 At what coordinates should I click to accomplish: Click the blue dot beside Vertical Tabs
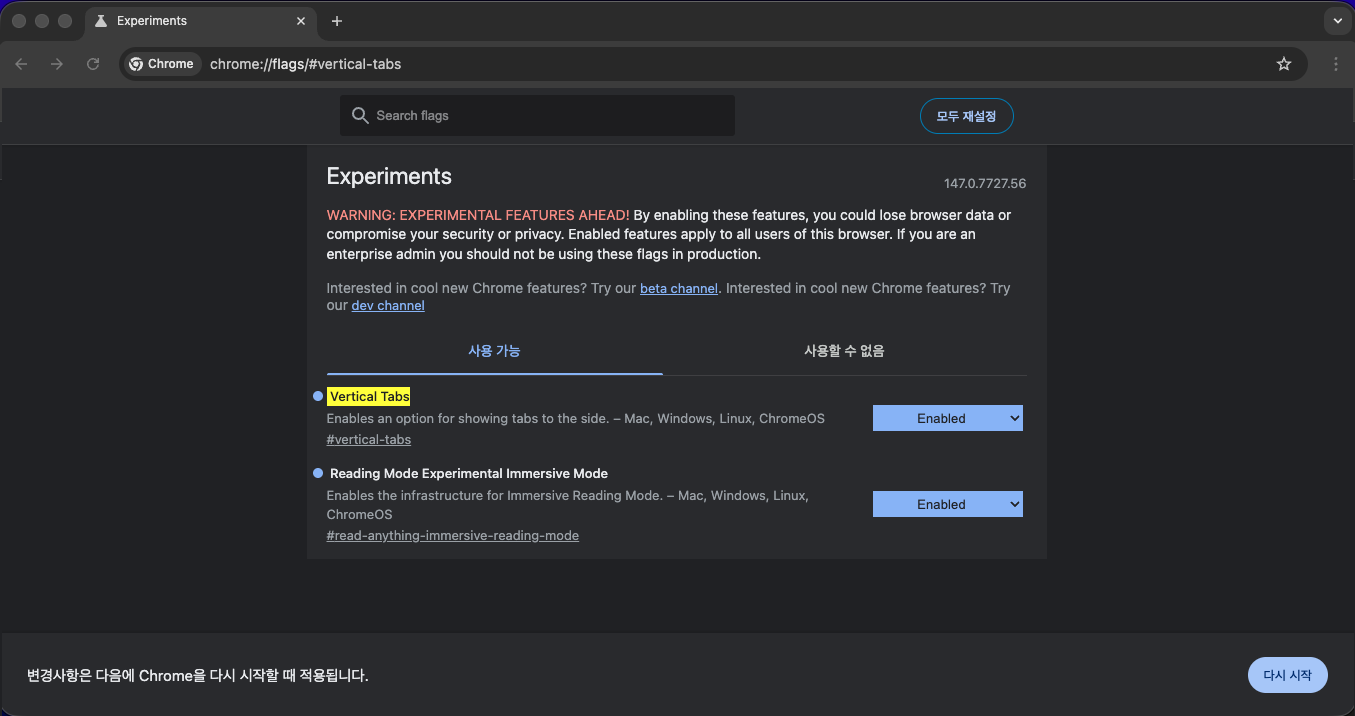pyautogui.click(x=318, y=396)
